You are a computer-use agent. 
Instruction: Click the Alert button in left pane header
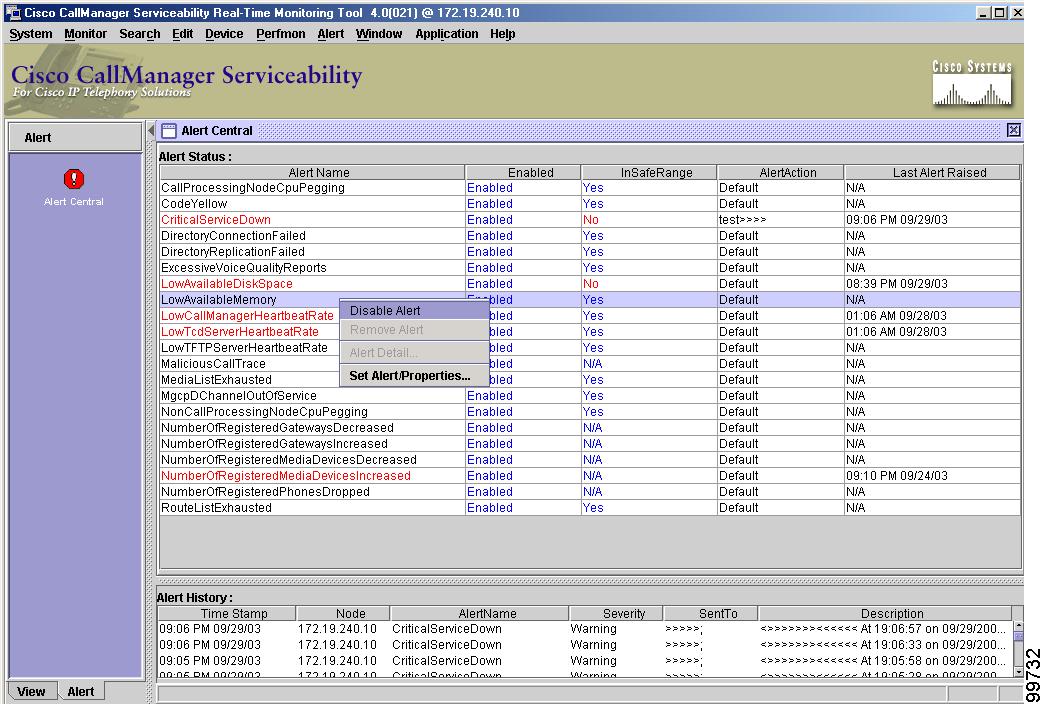pos(75,137)
